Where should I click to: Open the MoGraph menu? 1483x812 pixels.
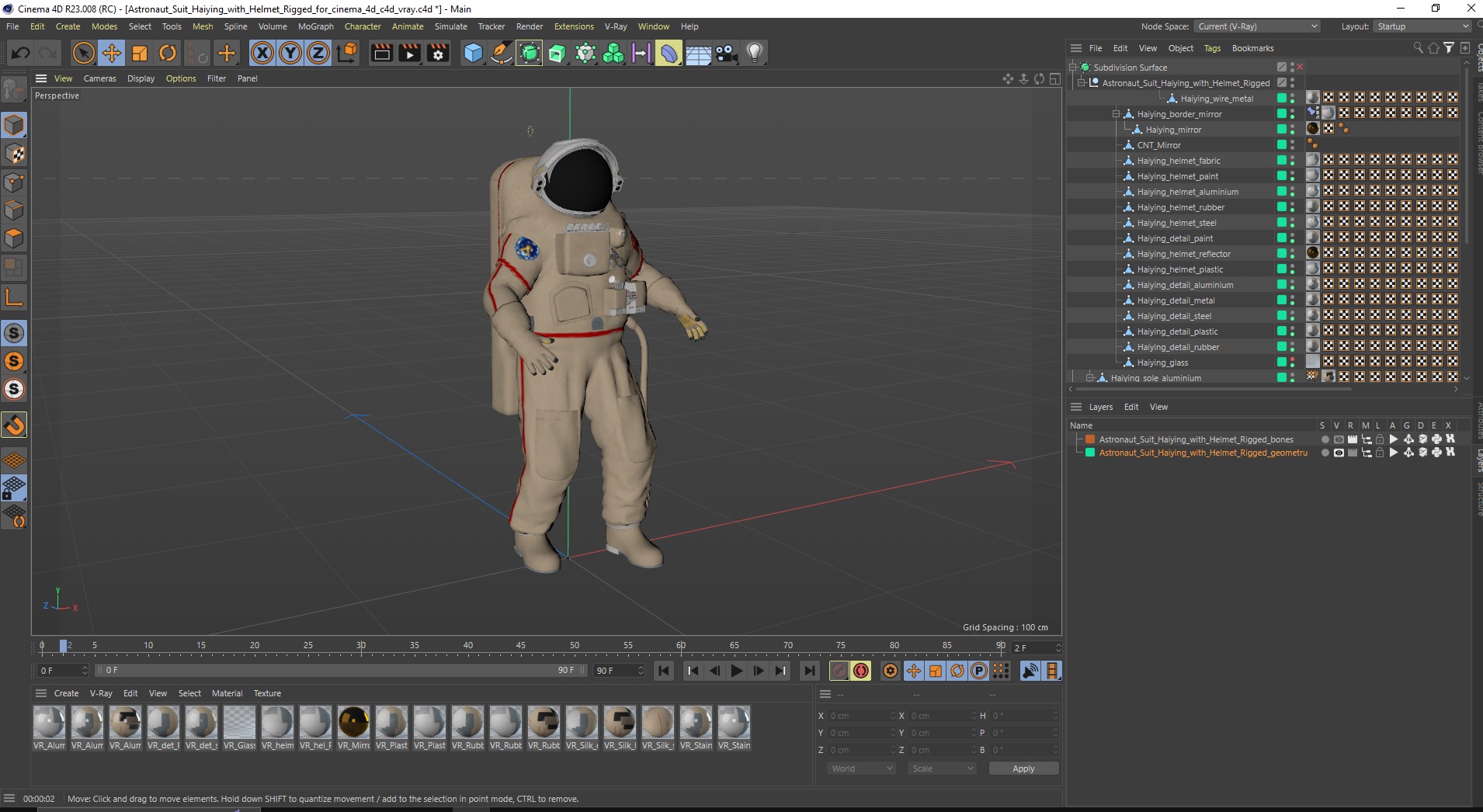pyautogui.click(x=316, y=26)
